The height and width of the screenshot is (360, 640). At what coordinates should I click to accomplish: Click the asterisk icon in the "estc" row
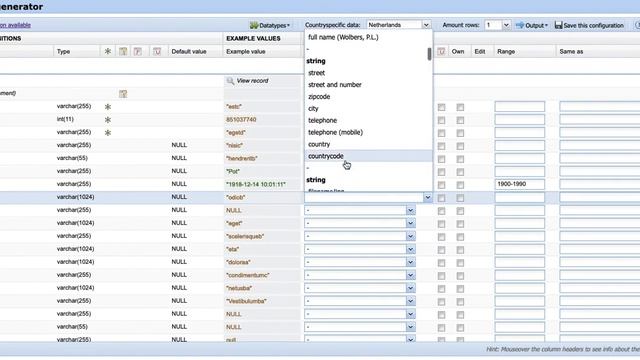108,107
